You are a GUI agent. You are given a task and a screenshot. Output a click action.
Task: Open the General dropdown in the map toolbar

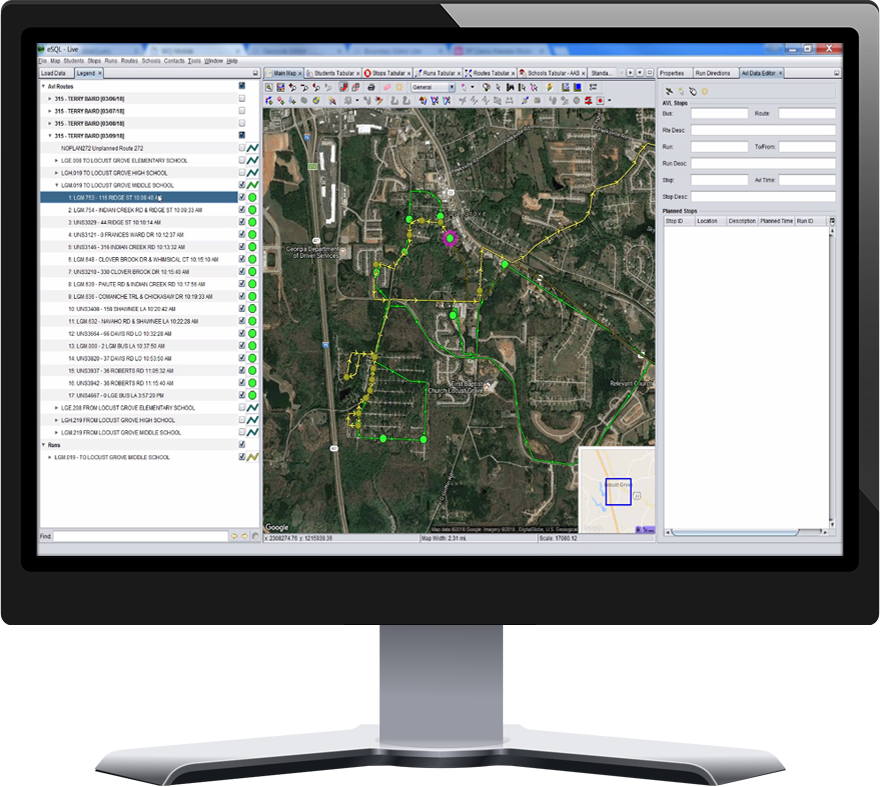click(x=433, y=88)
